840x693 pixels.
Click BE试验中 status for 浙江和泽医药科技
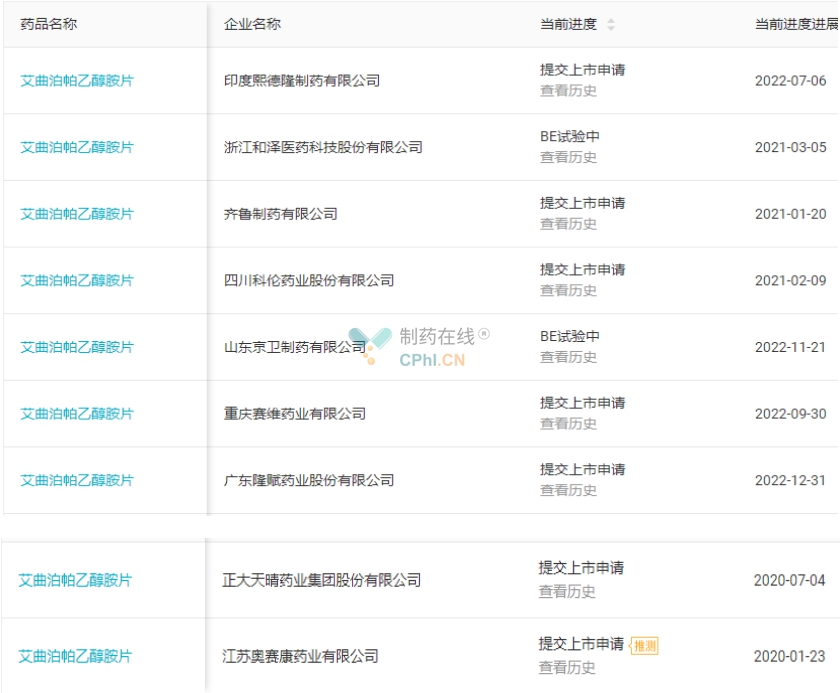(569, 137)
